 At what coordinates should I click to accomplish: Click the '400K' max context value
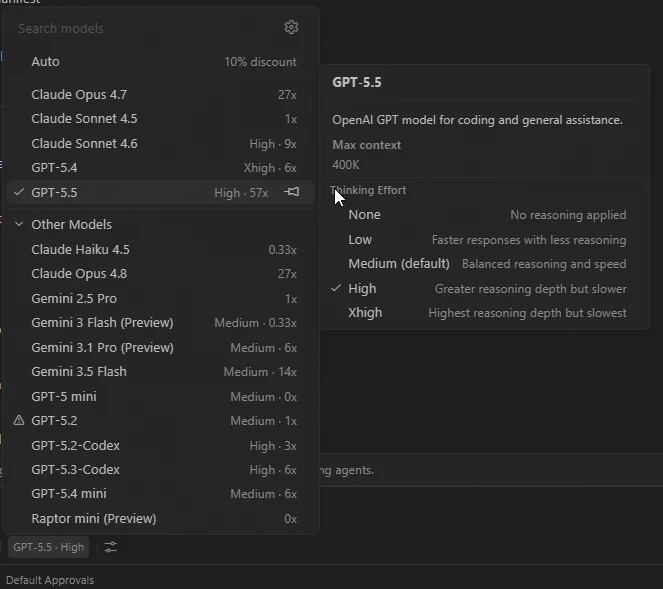[x=345, y=164]
